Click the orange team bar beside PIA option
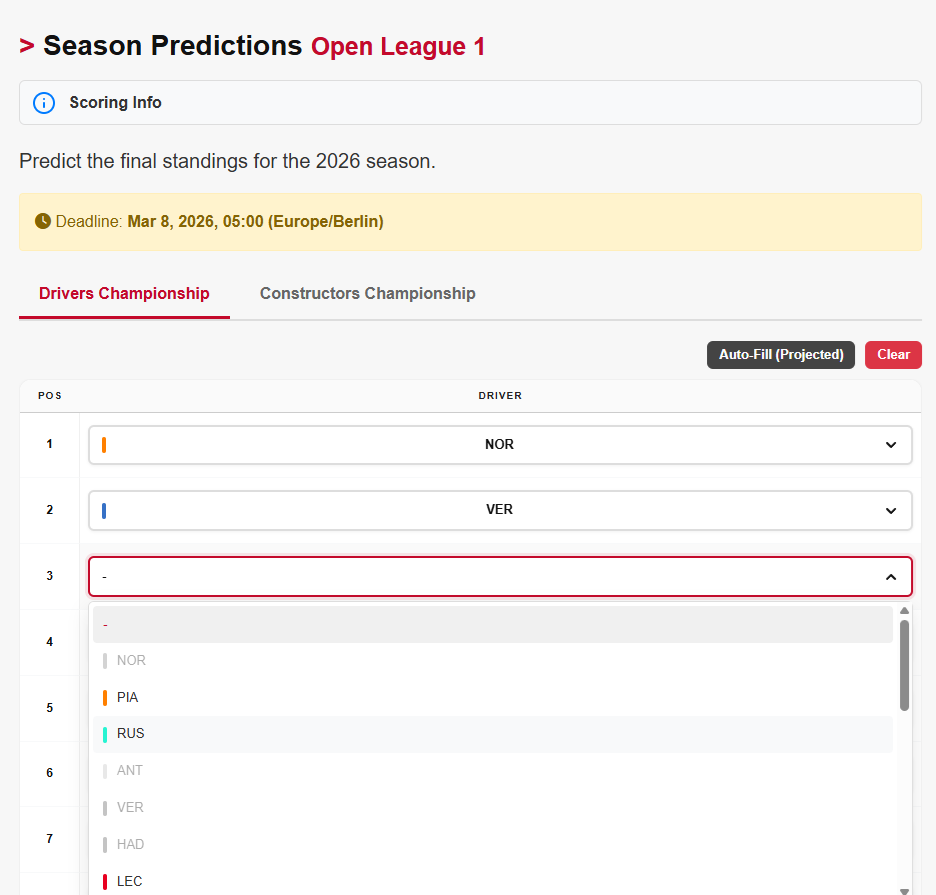The height and width of the screenshot is (895, 936). tap(105, 696)
